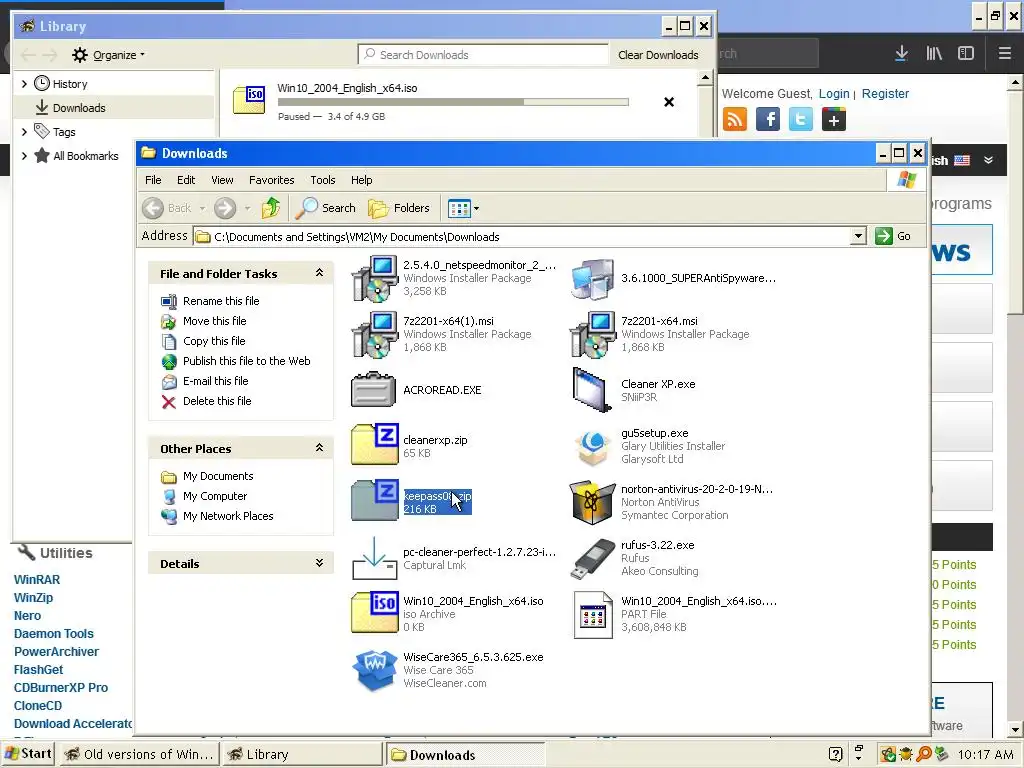Click Delete this file task

(x=217, y=401)
